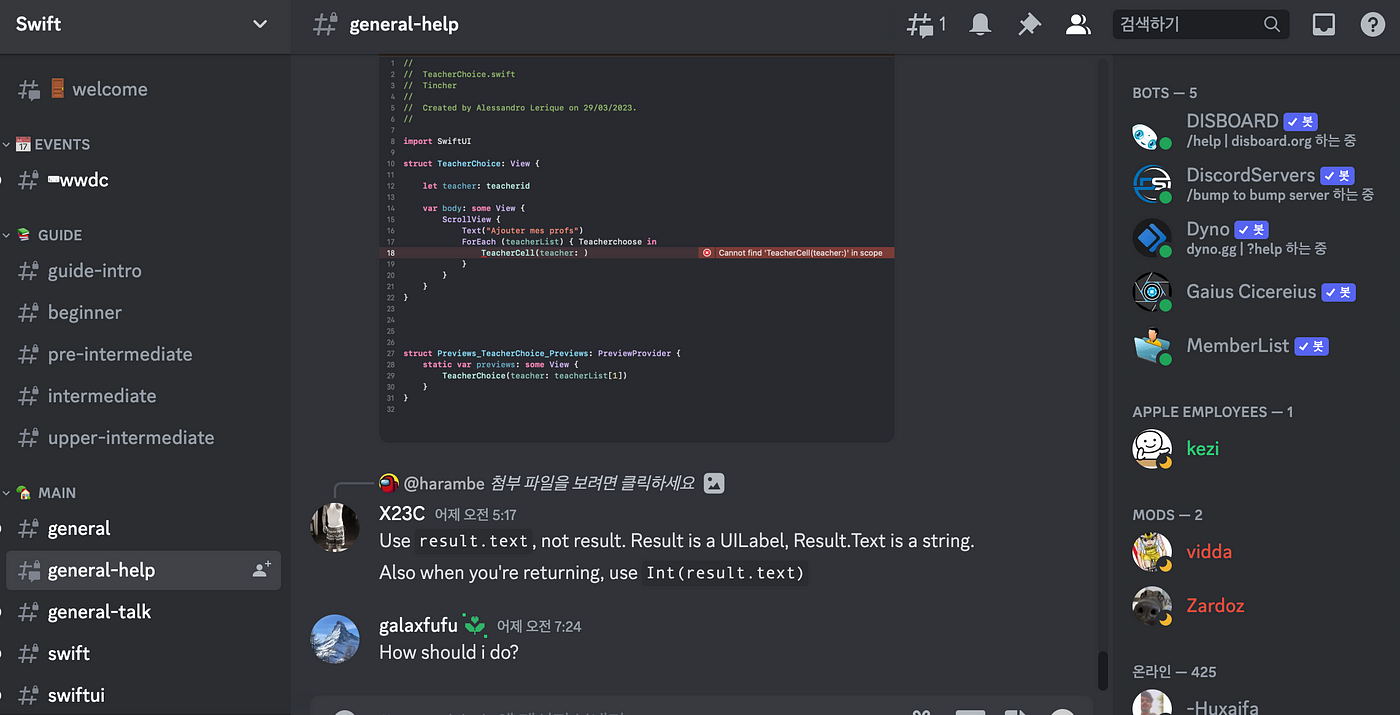Toggle the member list icon
Screen dimensions: 1400x715
point(1078,25)
